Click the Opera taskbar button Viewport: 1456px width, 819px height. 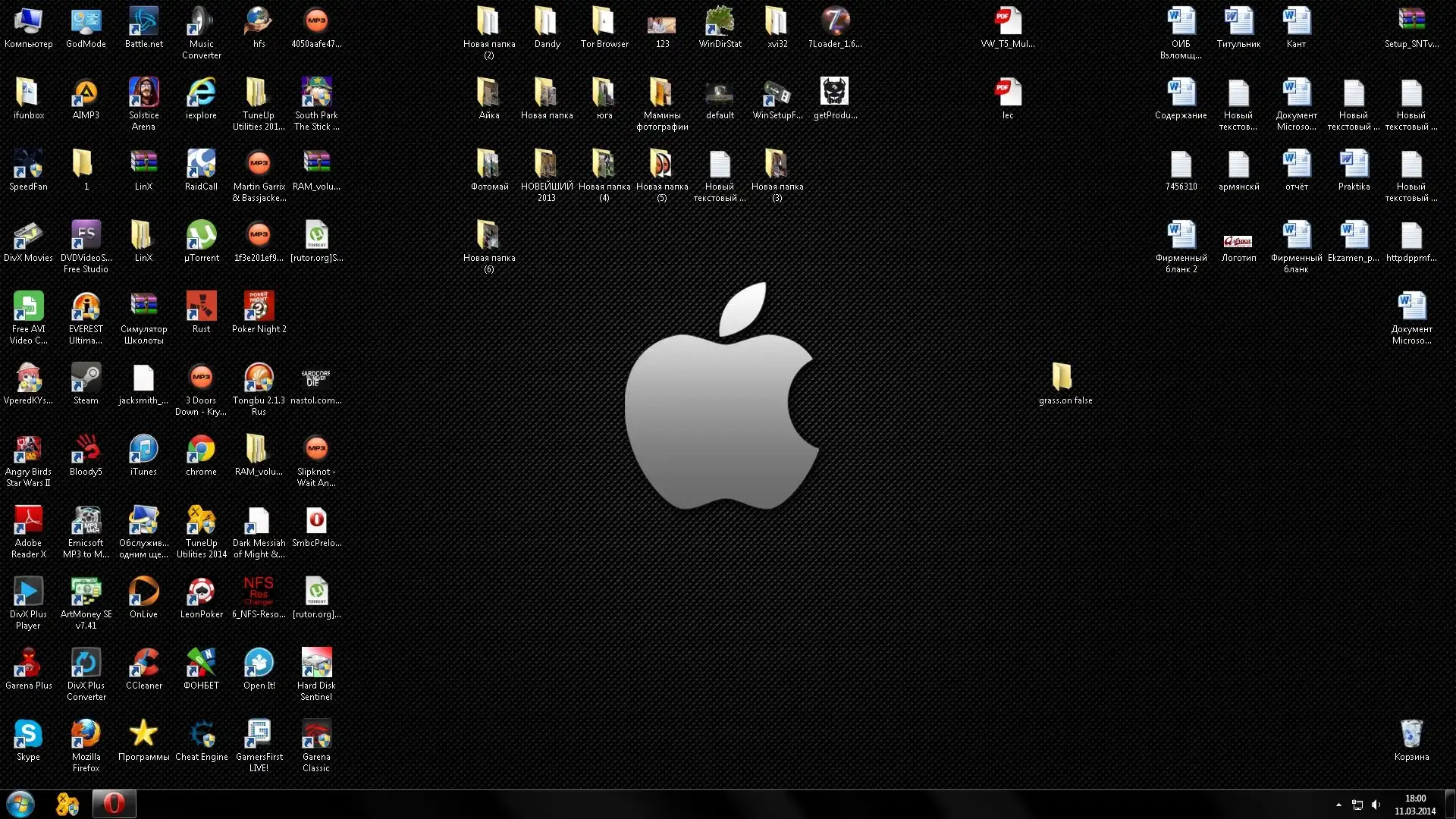pos(114,804)
